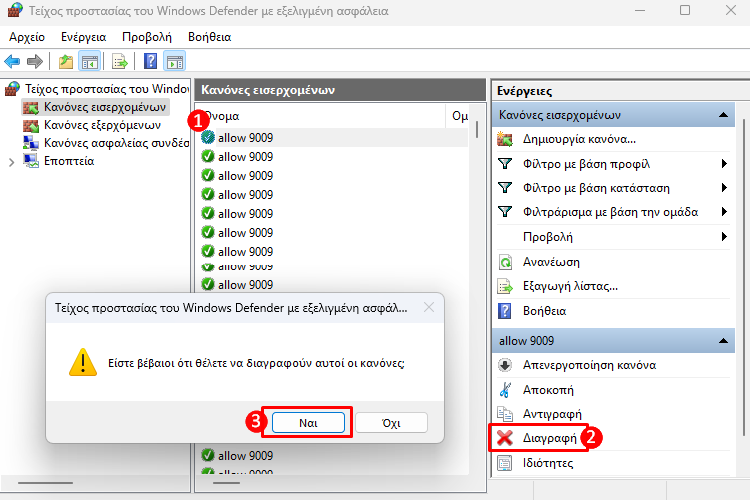Click the refresh icon beside Ανανέωση

point(505,262)
